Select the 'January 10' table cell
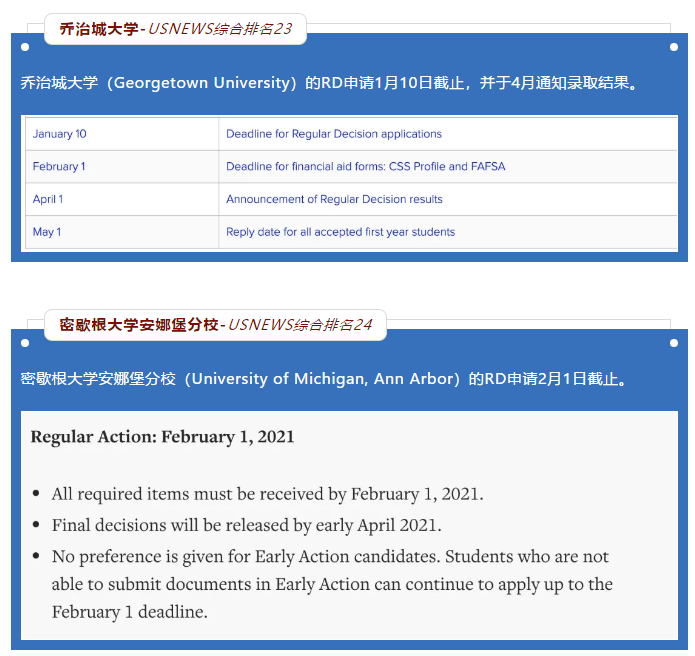The image size is (695, 656). coord(122,134)
